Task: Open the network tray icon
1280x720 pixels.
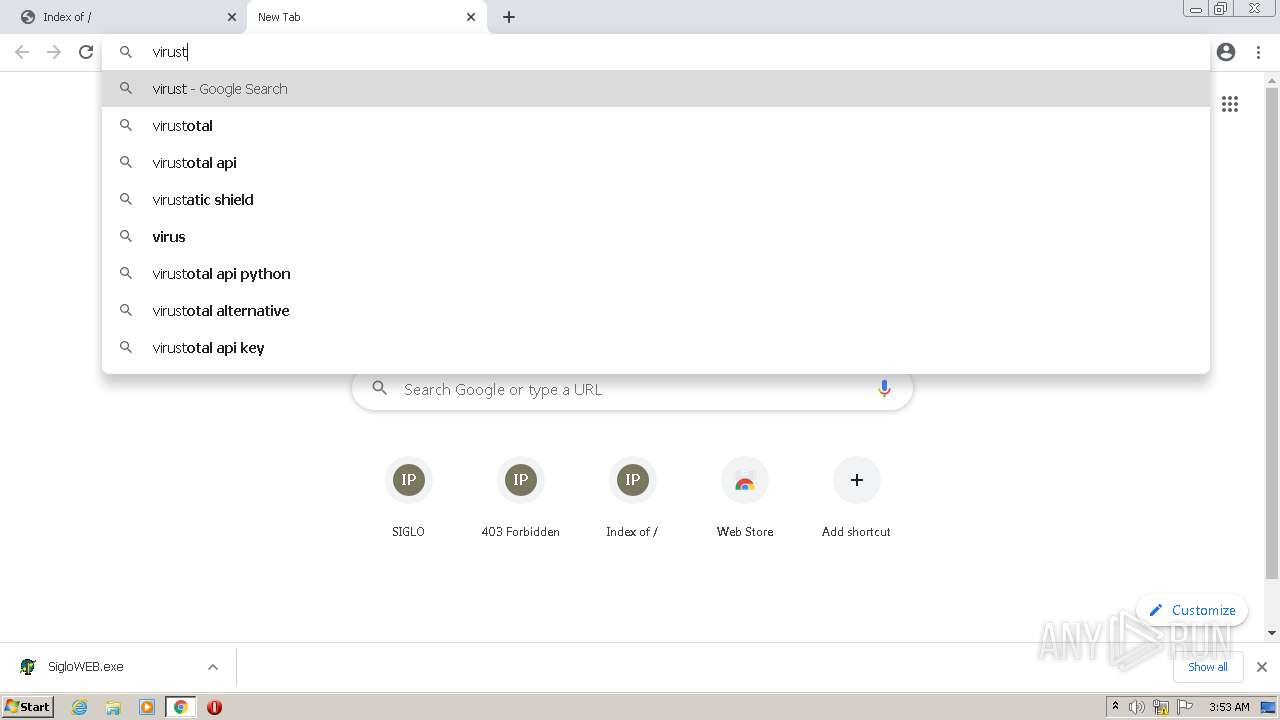Action: 1161,707
